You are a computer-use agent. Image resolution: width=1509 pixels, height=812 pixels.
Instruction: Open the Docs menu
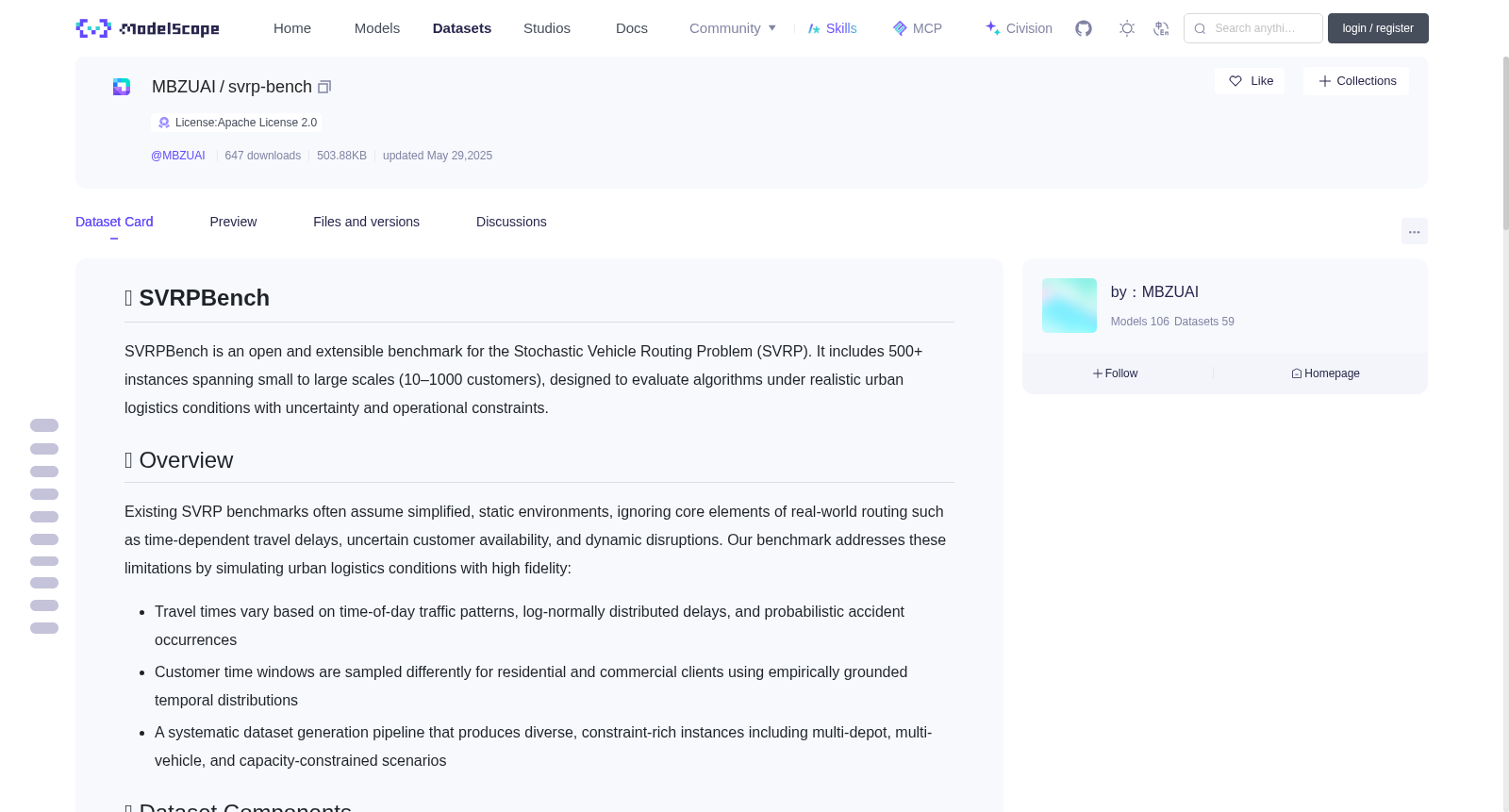click(632, 28)
